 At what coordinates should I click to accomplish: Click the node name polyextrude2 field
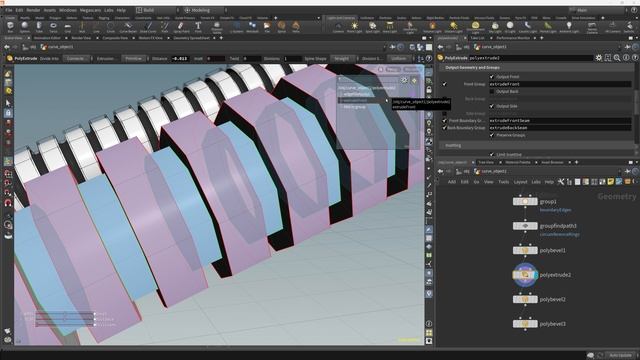(x=531, y=58)
